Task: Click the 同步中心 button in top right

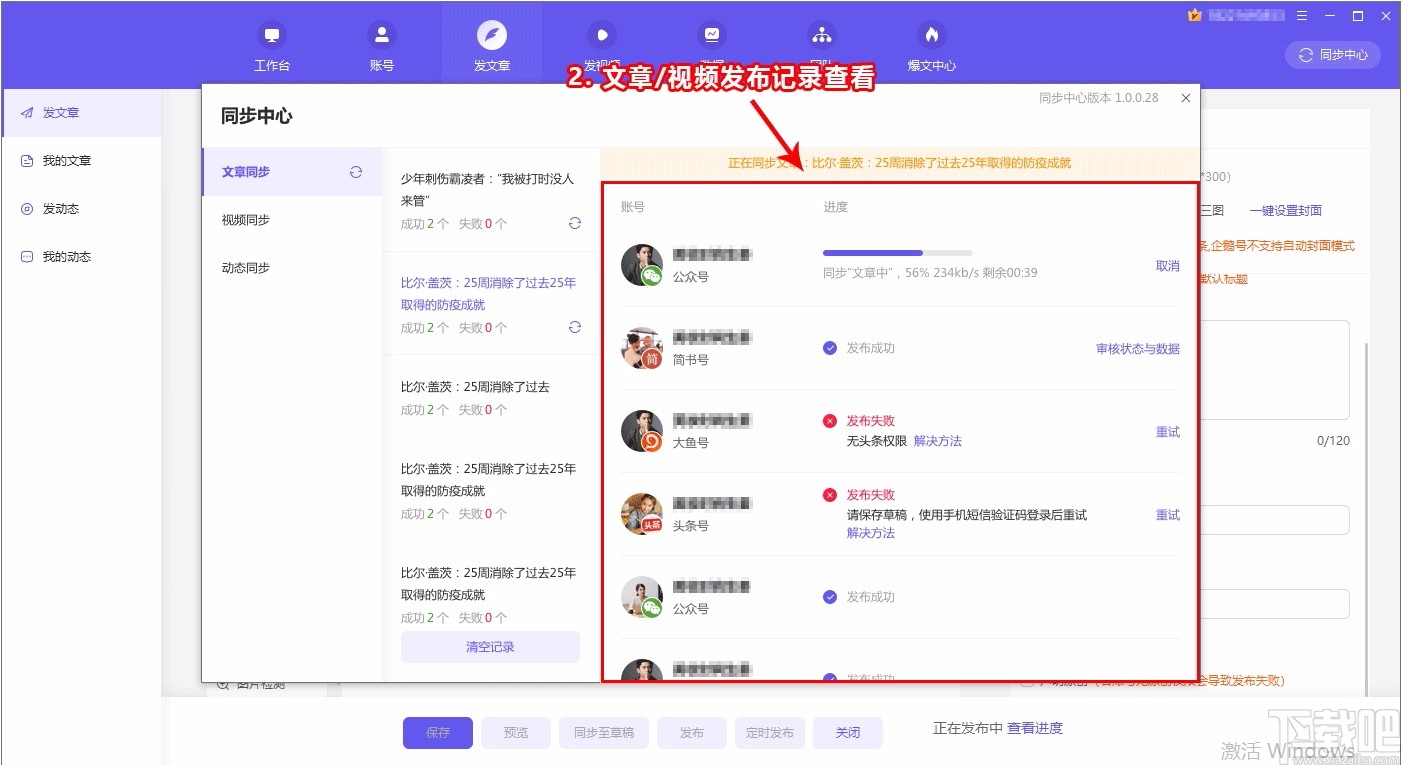Action: tap(1332, 55)
